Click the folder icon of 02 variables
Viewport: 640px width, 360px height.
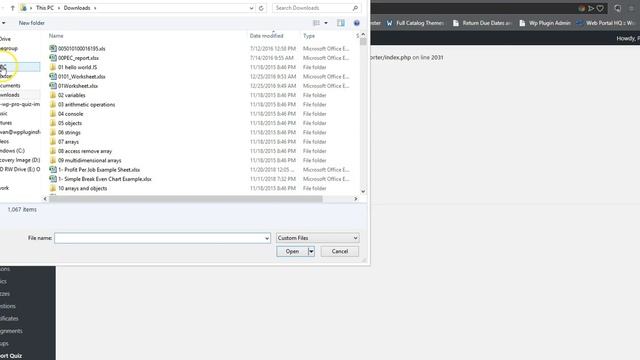53,95
